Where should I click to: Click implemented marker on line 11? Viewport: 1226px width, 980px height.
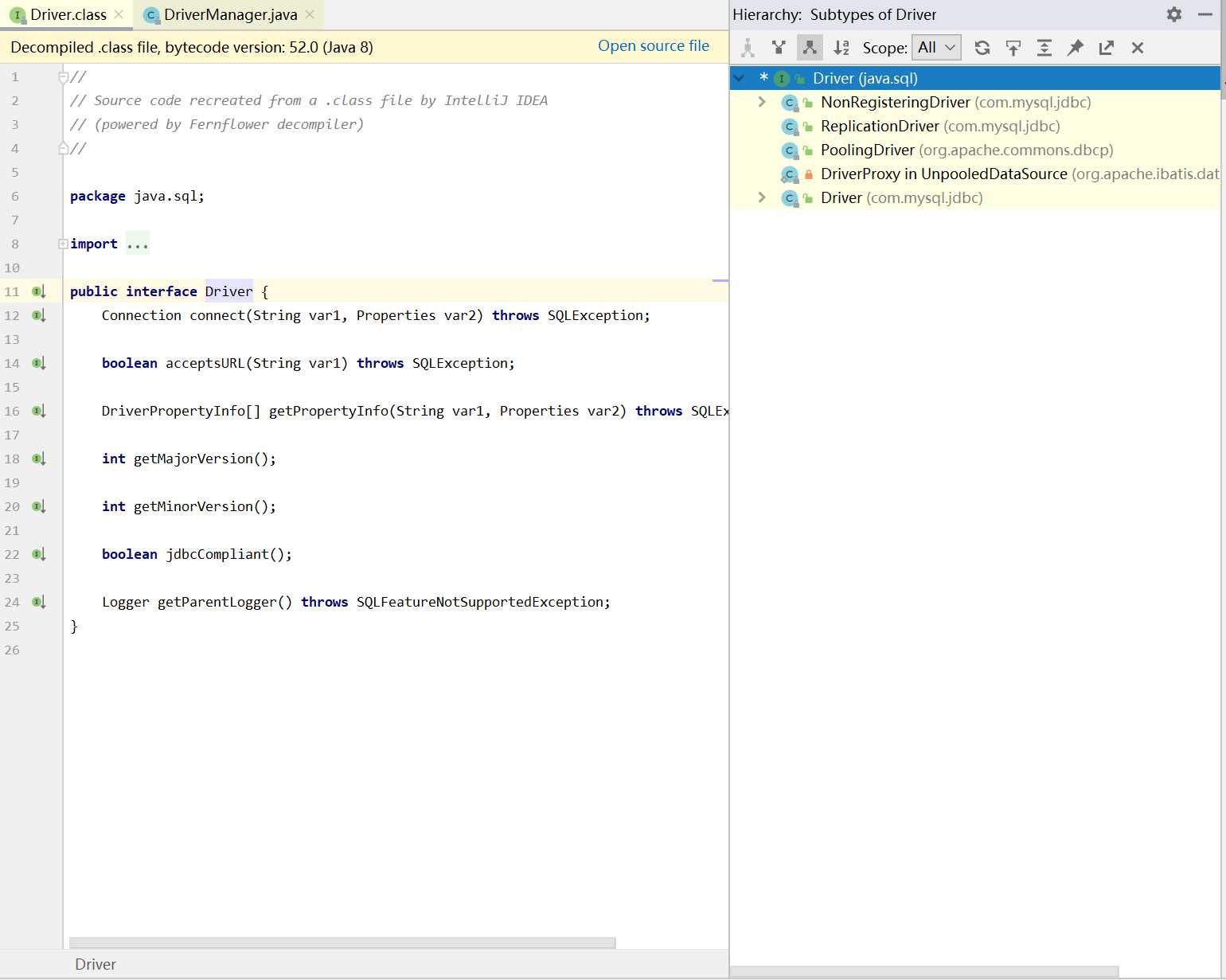coord(38,291)
